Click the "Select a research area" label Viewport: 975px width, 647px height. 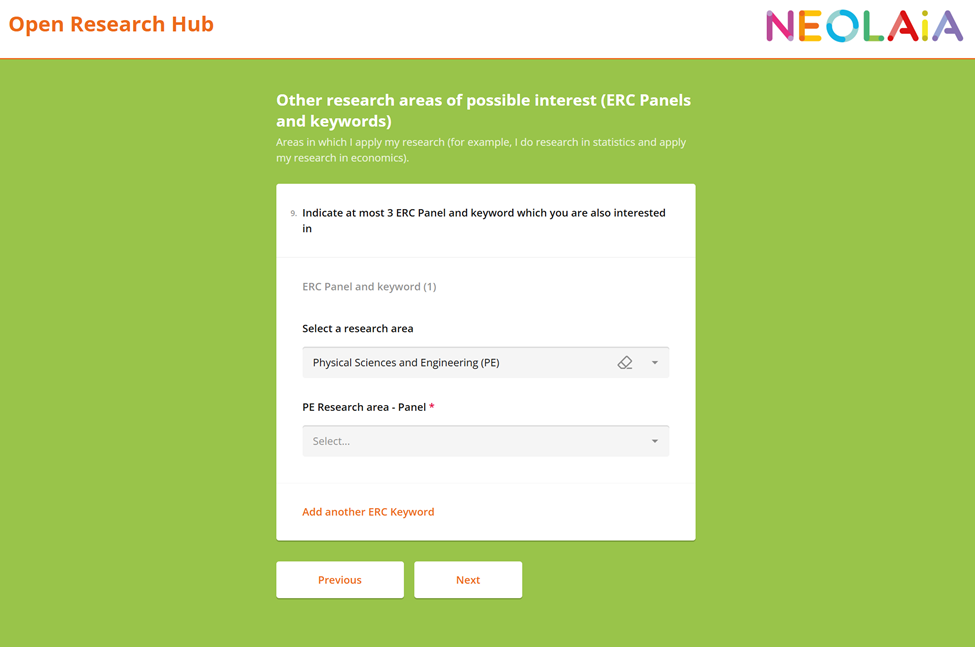(358, 328)
